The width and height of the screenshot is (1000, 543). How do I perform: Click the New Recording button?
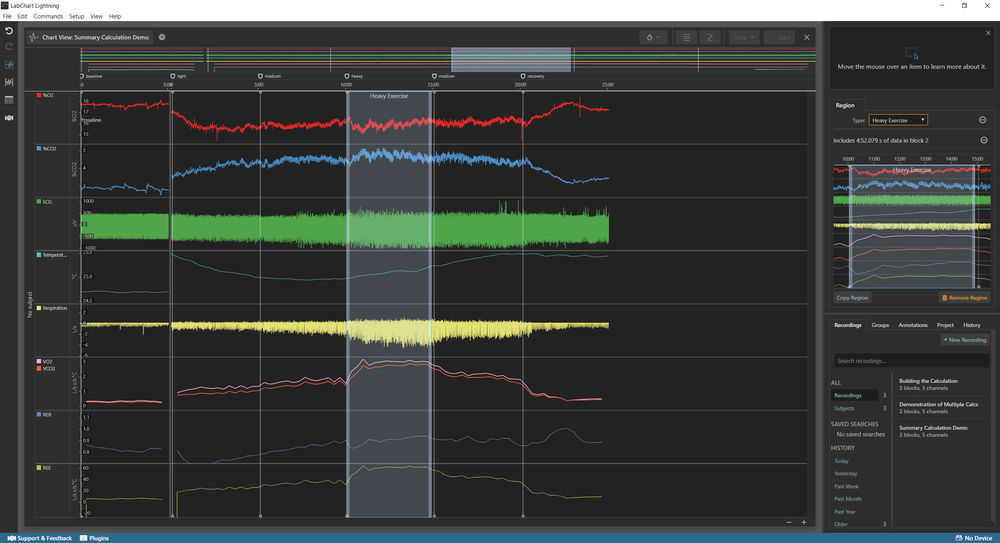(x=964, y=340)
